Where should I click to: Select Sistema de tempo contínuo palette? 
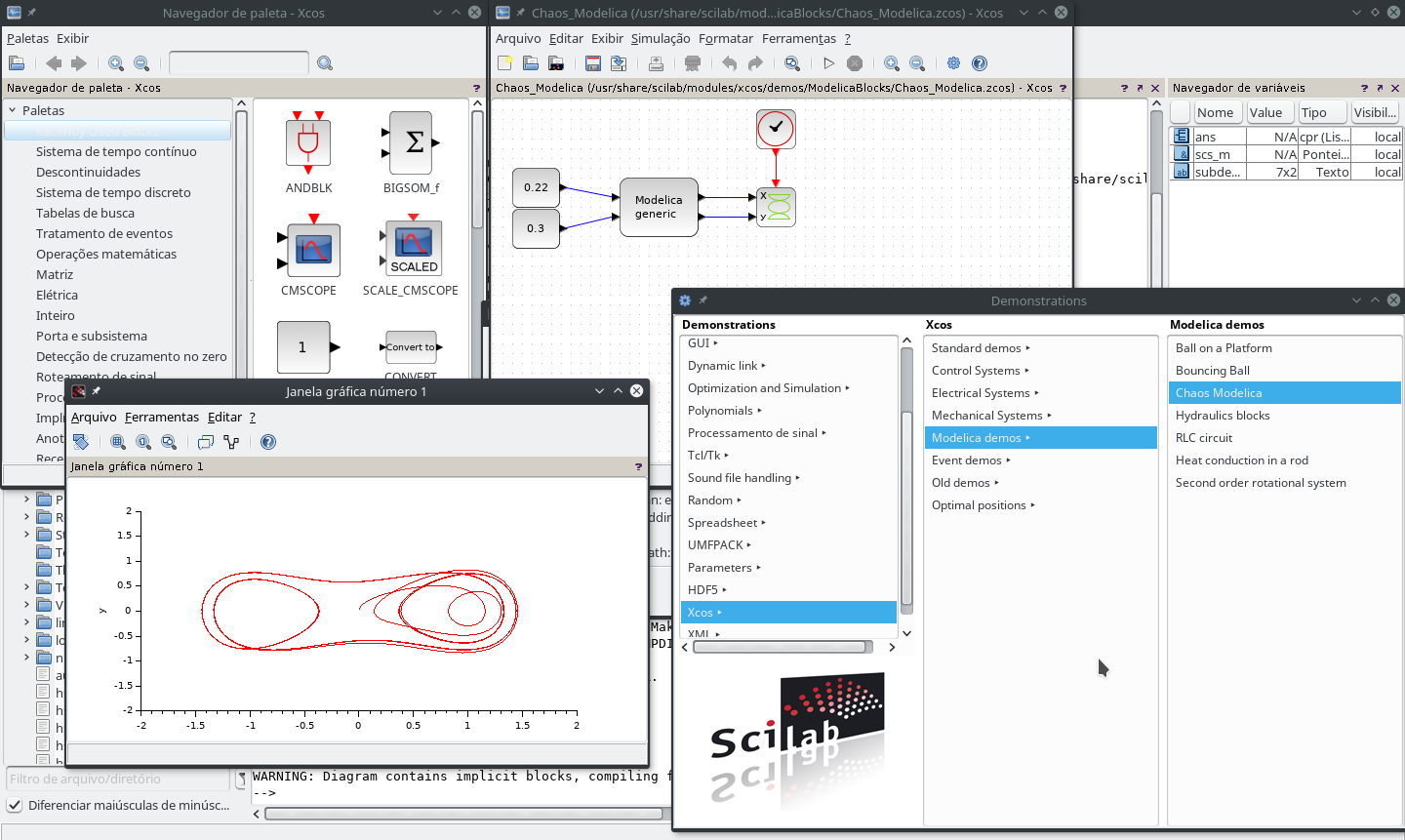pyautogui.click(x=116, y=151)
